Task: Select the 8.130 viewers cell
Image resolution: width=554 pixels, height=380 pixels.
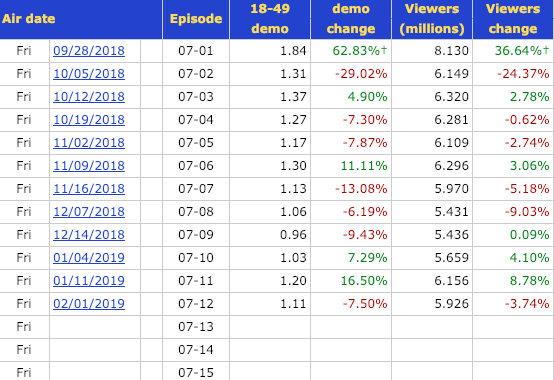Action: (432, 51)
